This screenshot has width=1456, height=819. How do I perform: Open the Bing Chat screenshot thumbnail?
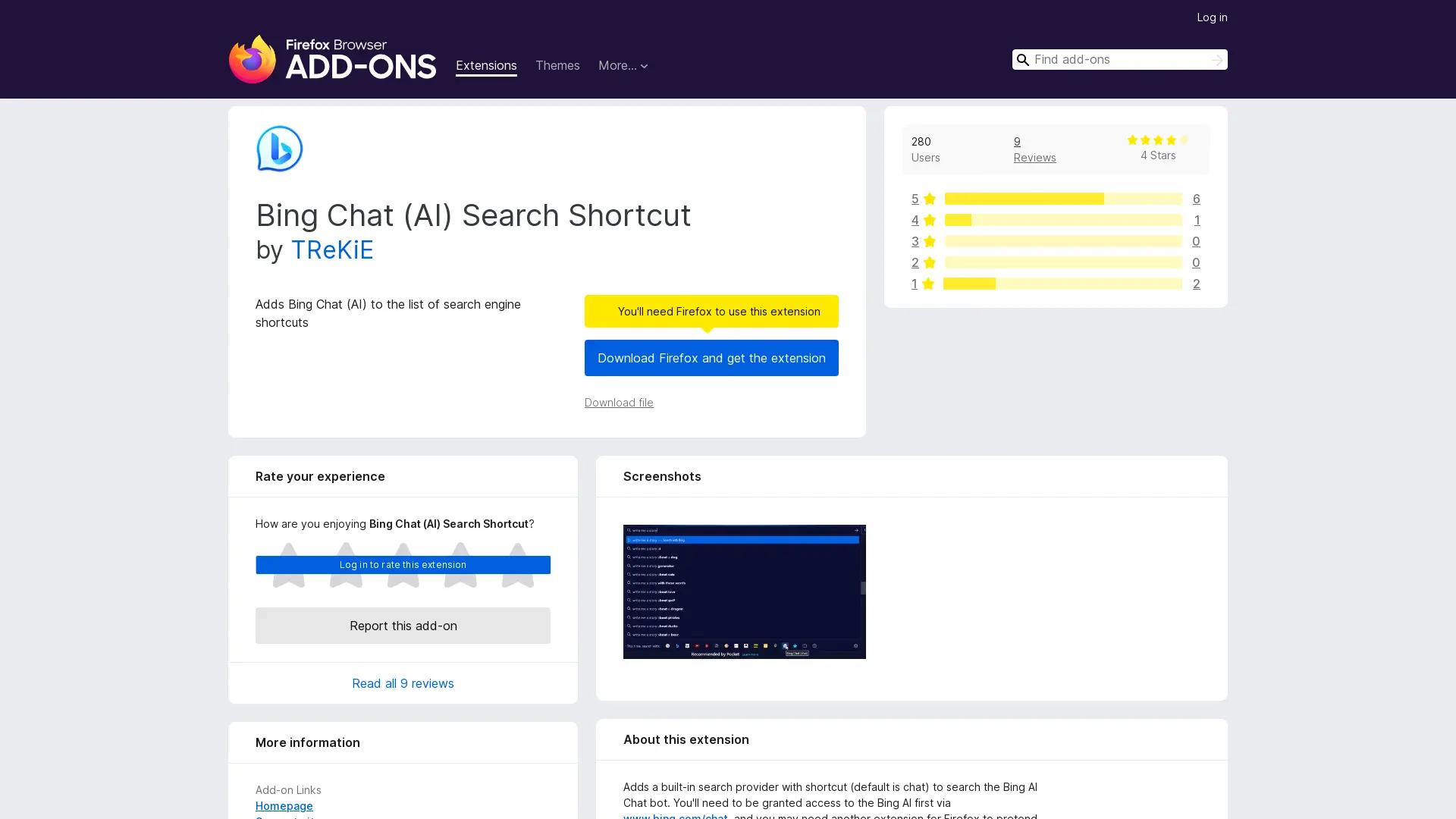tap(744, 591)
